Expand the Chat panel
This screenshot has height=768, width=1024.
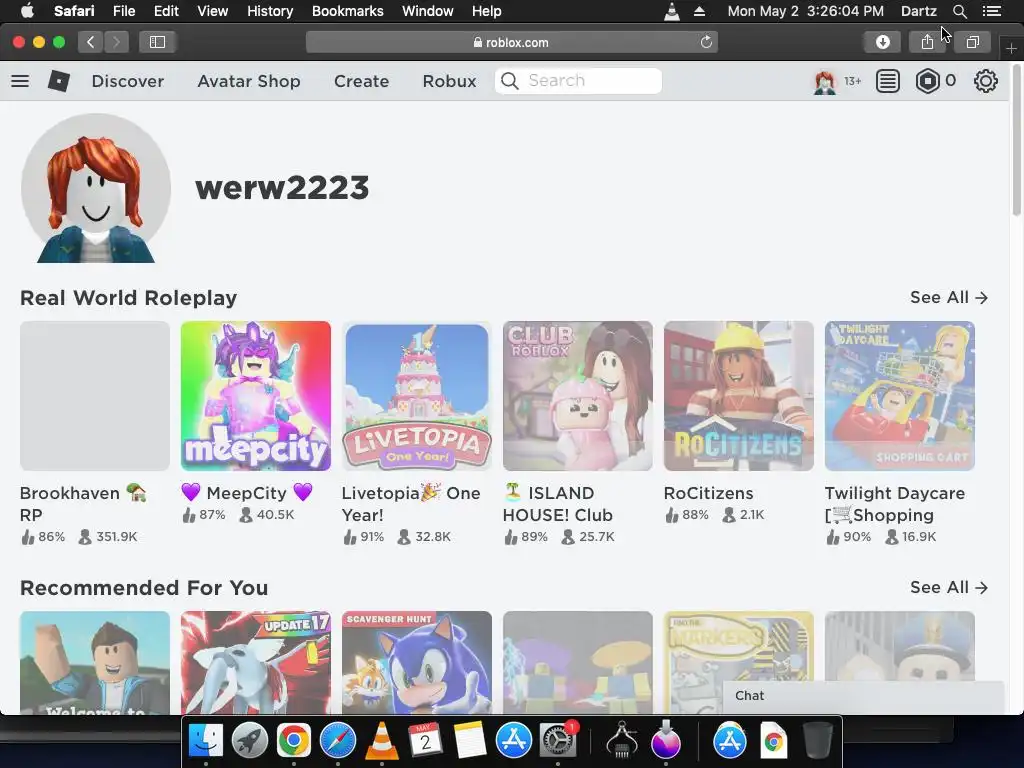coord(863,696)
